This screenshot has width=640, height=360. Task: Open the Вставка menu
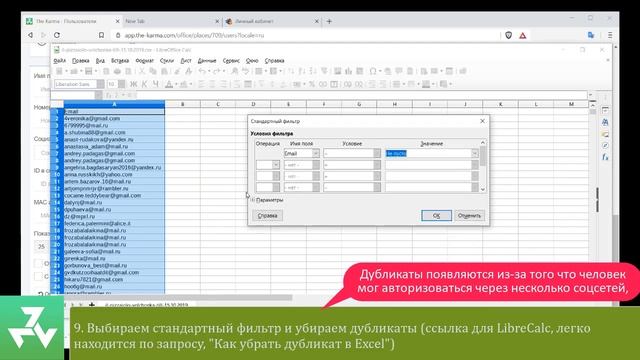(120, 60)
